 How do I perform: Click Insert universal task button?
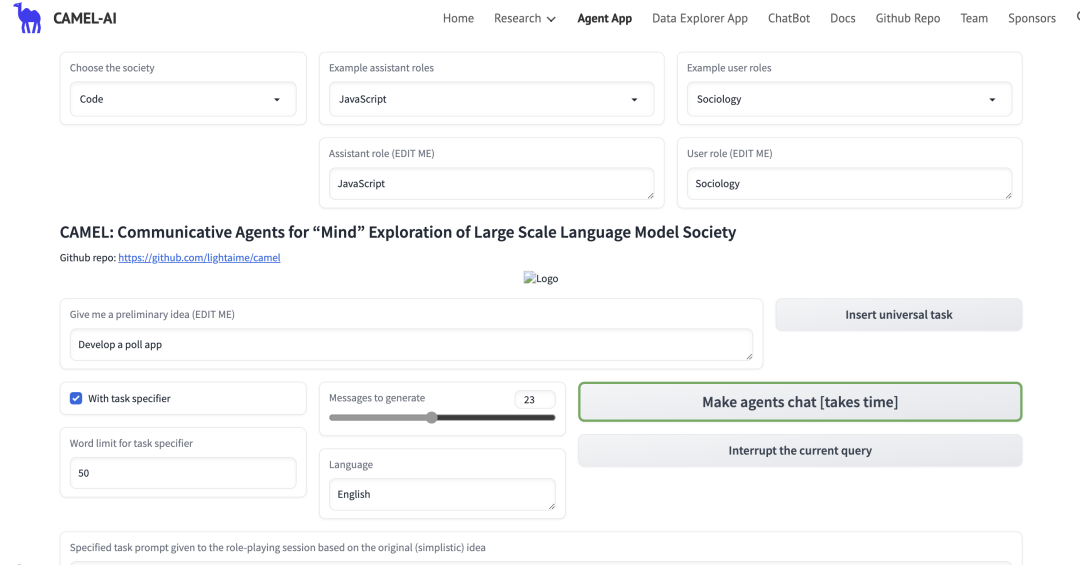pos(899,315)
